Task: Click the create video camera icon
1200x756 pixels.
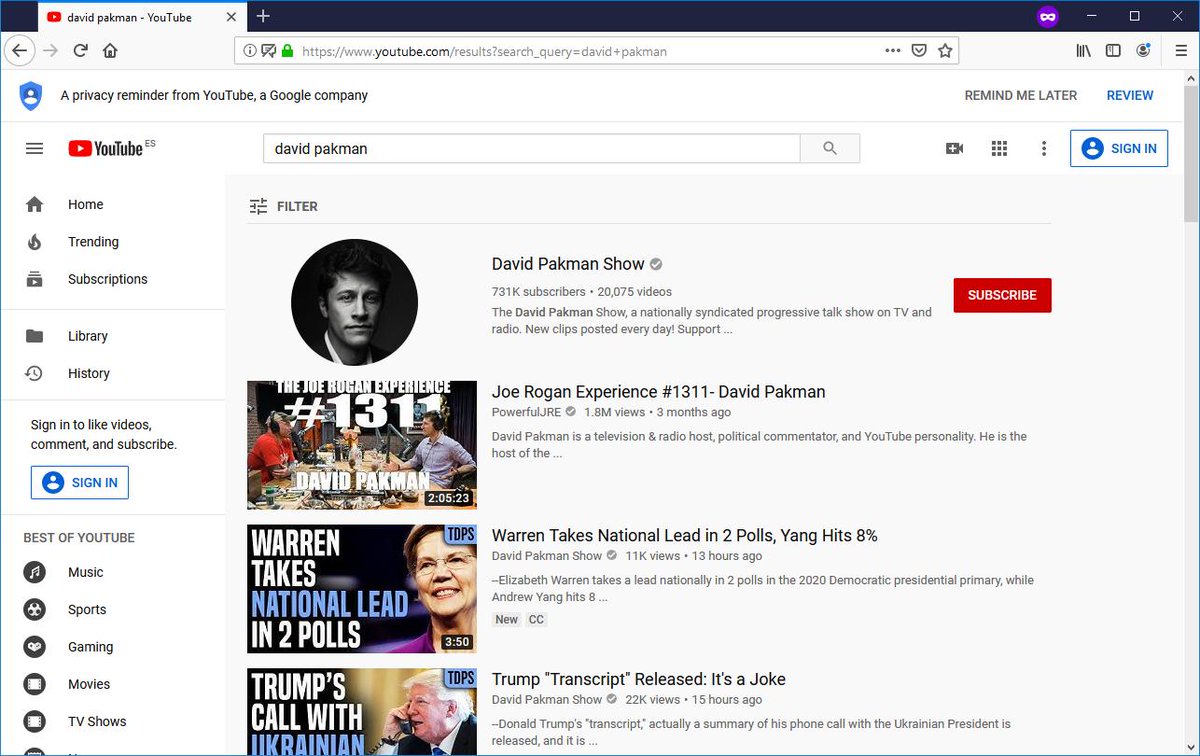Action: pos(954,148)
